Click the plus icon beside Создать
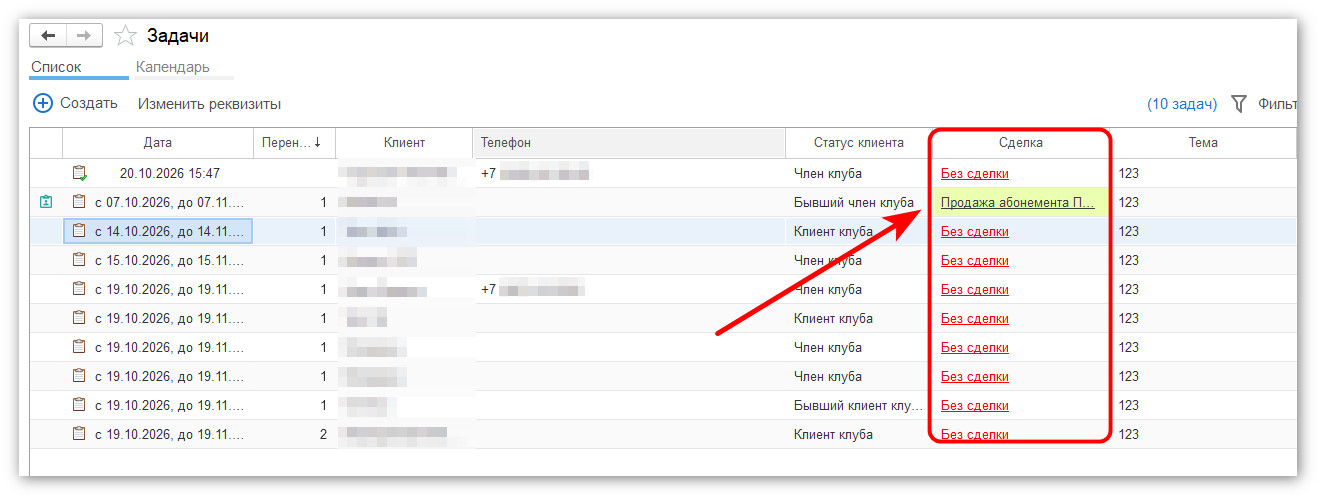The height and width of the screenshot is (496, 1317). click(x=43, y=103)
